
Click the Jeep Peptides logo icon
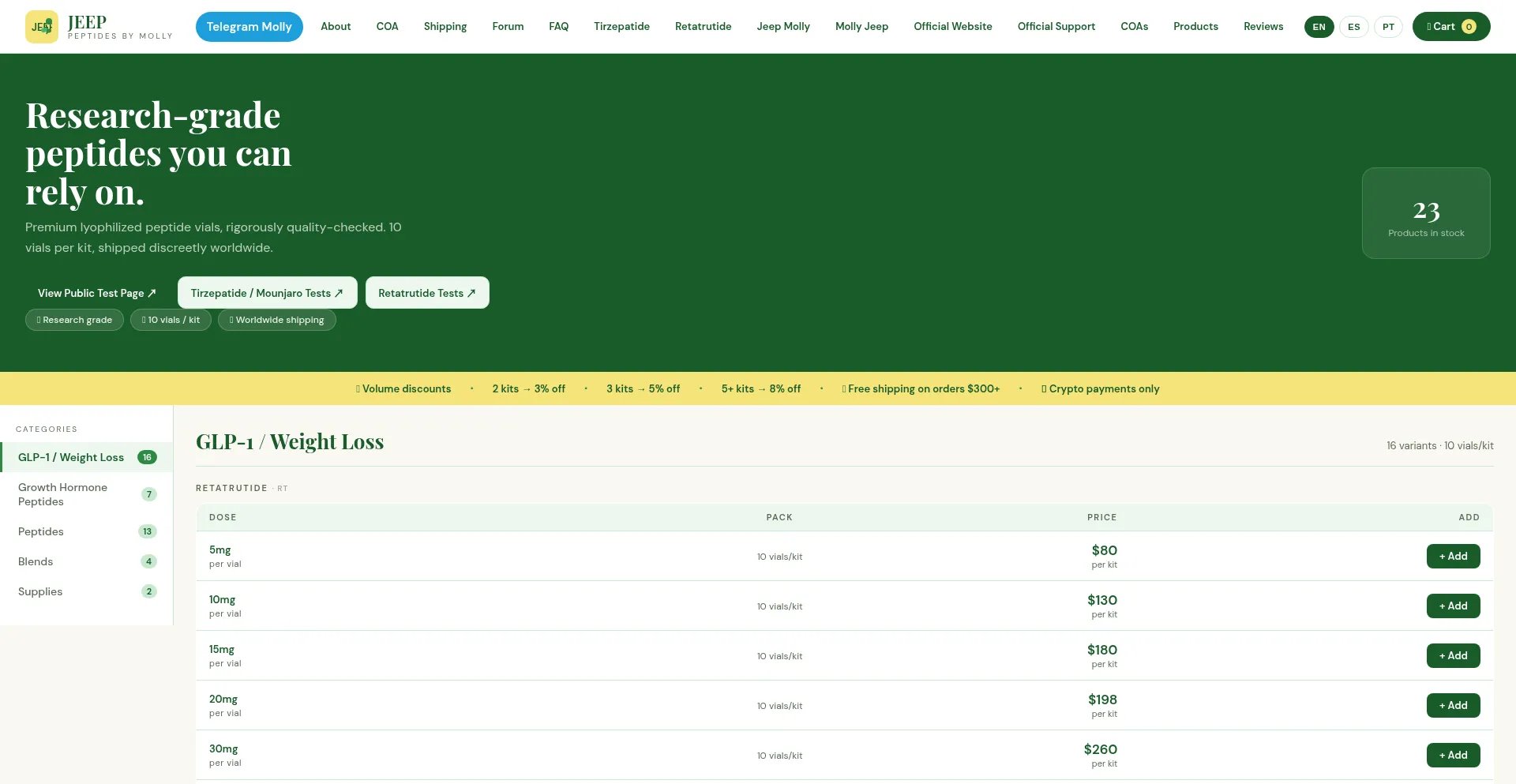point(42,27)
